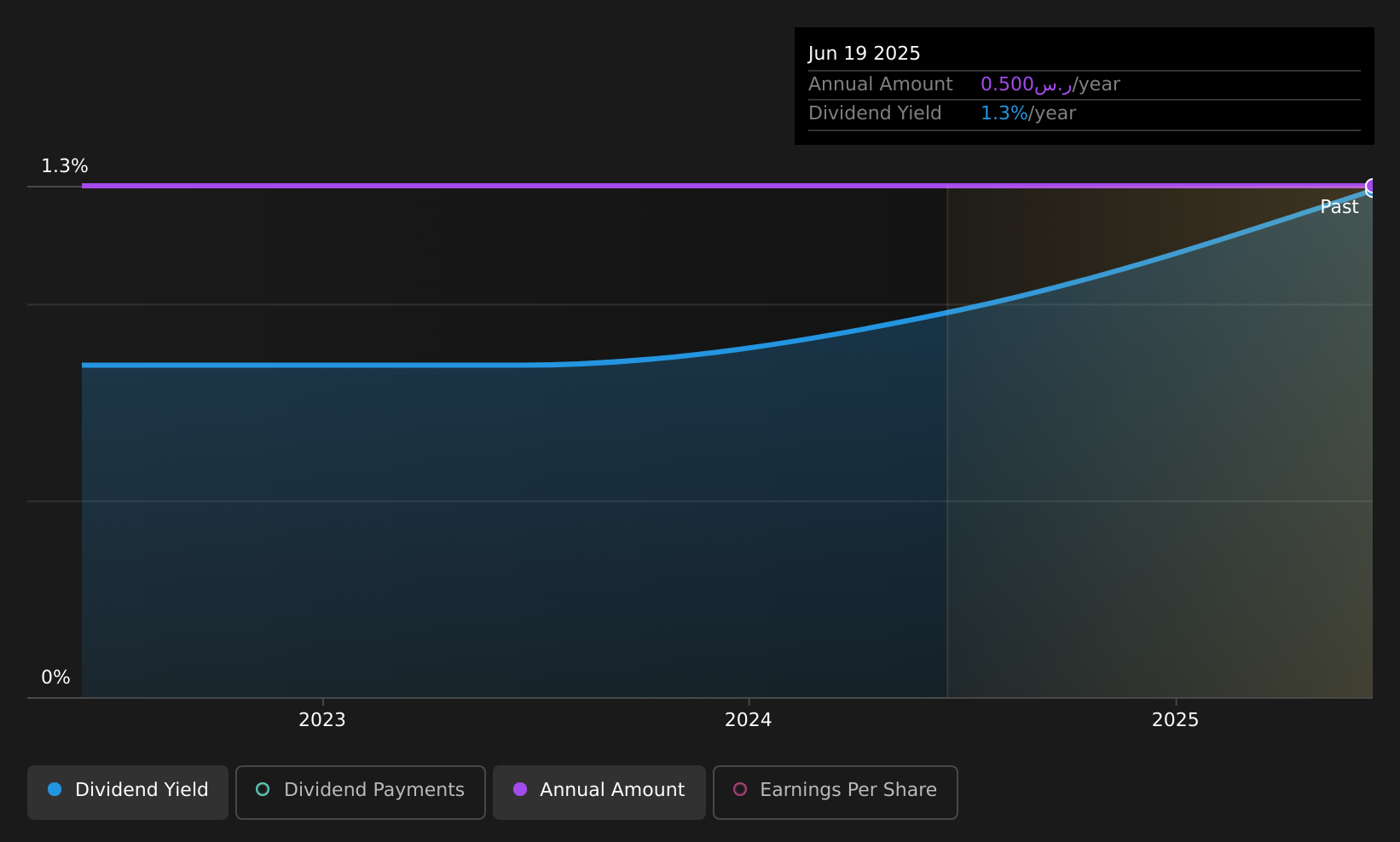This screenshot has width=1400, height=842.
Task: Click the 'Annual Amount' label in tooltip
Action: pos(881,84)
